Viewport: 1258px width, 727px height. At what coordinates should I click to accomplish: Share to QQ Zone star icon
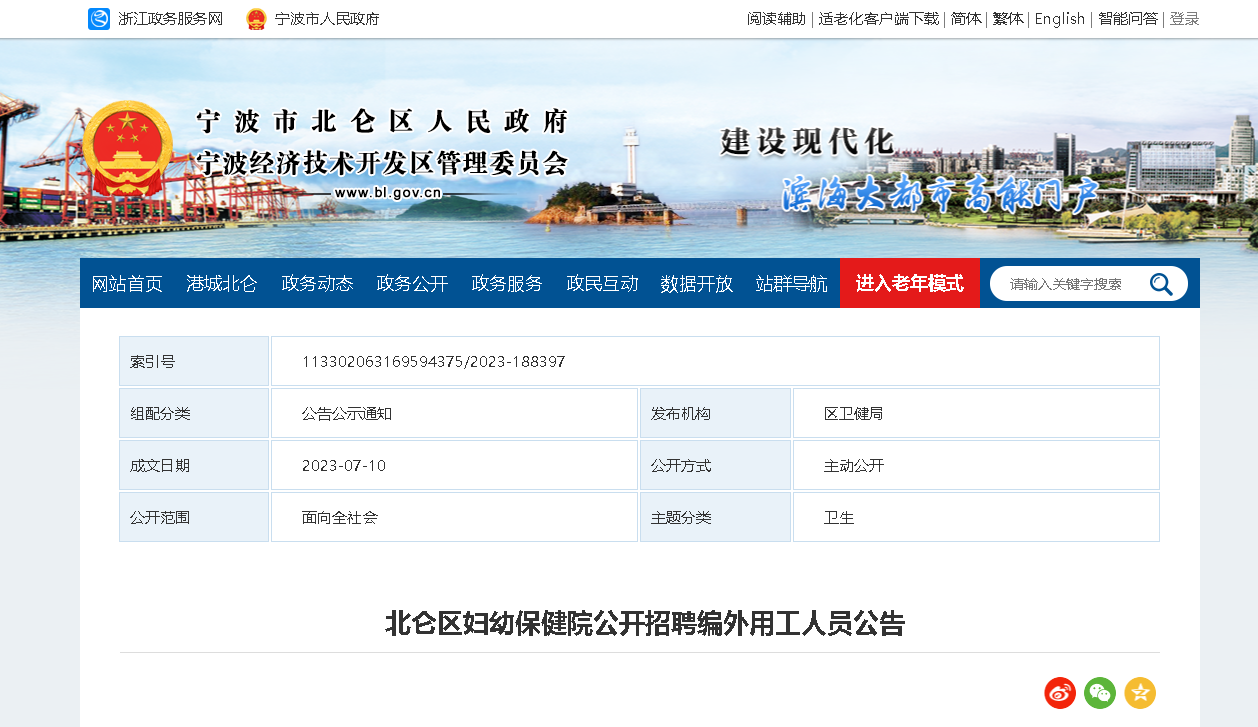(x=1140, y=692)
